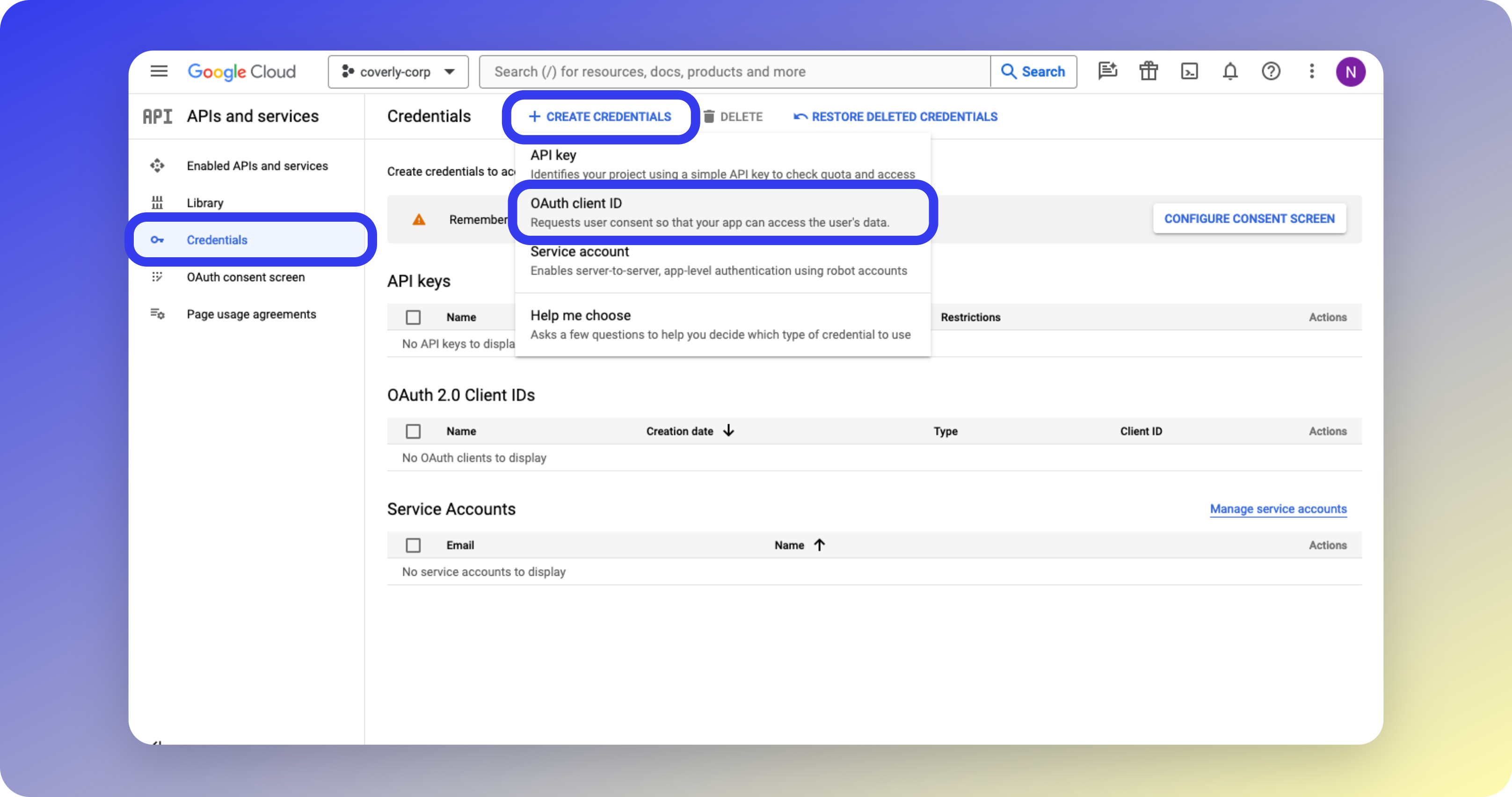Click CONFIGURE CONSENT SCREEN button
The width and height of the screenshot is (1512, 797).
click(x=1249, y=218)
